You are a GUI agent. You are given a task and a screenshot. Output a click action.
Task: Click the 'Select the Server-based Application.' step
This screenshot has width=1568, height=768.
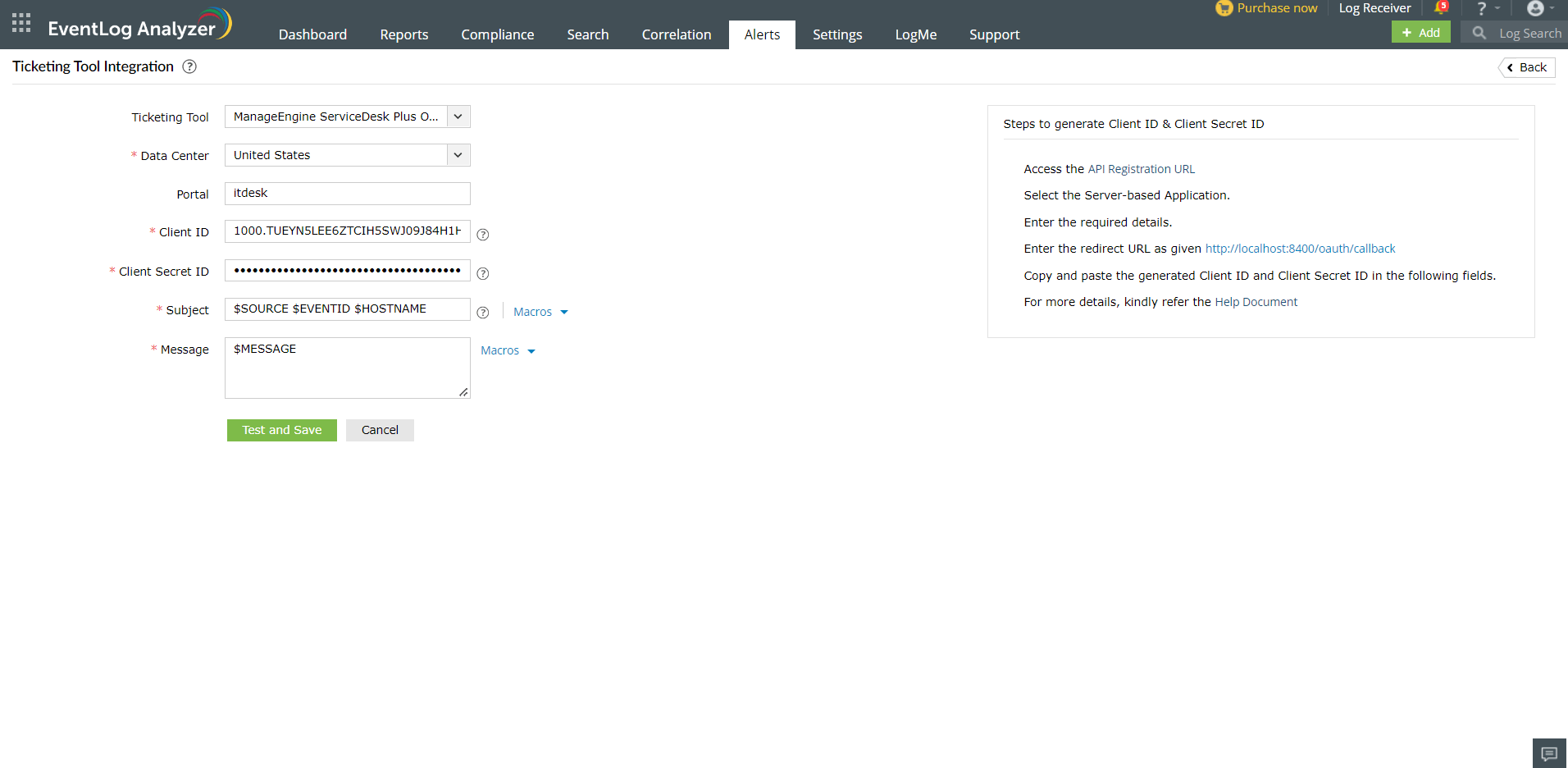pyautogui.click(x=1127, y=195)
